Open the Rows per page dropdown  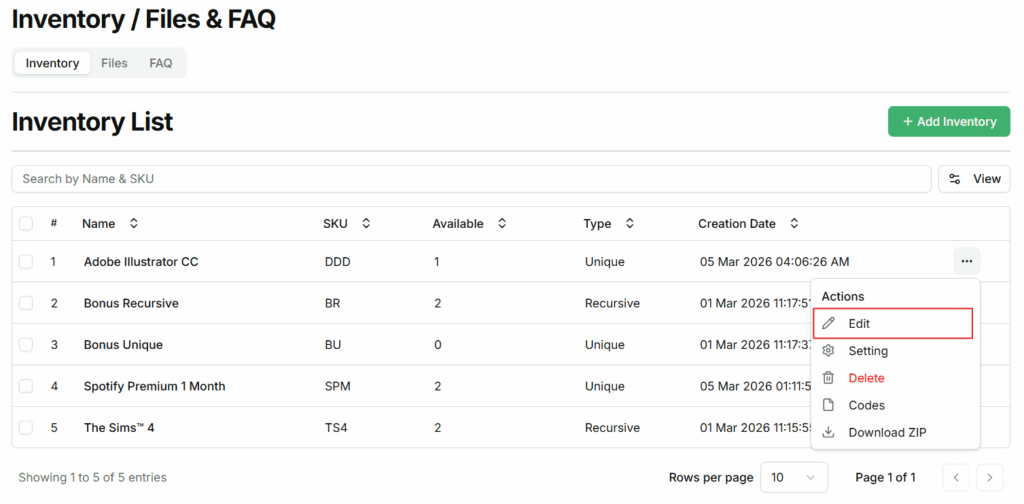click(794, 478)
